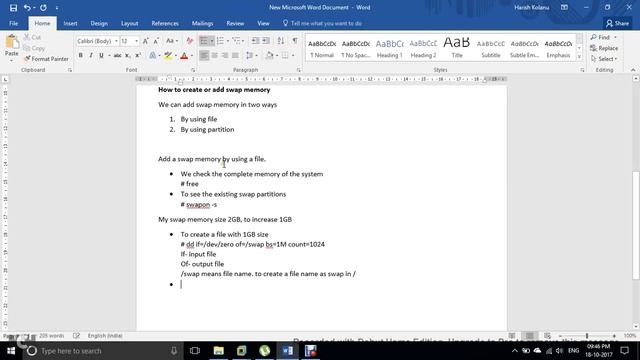The height and width of the screenshot is (360, 640).
Task: Open the Change Case dropdown
Action: pos(171,41)
